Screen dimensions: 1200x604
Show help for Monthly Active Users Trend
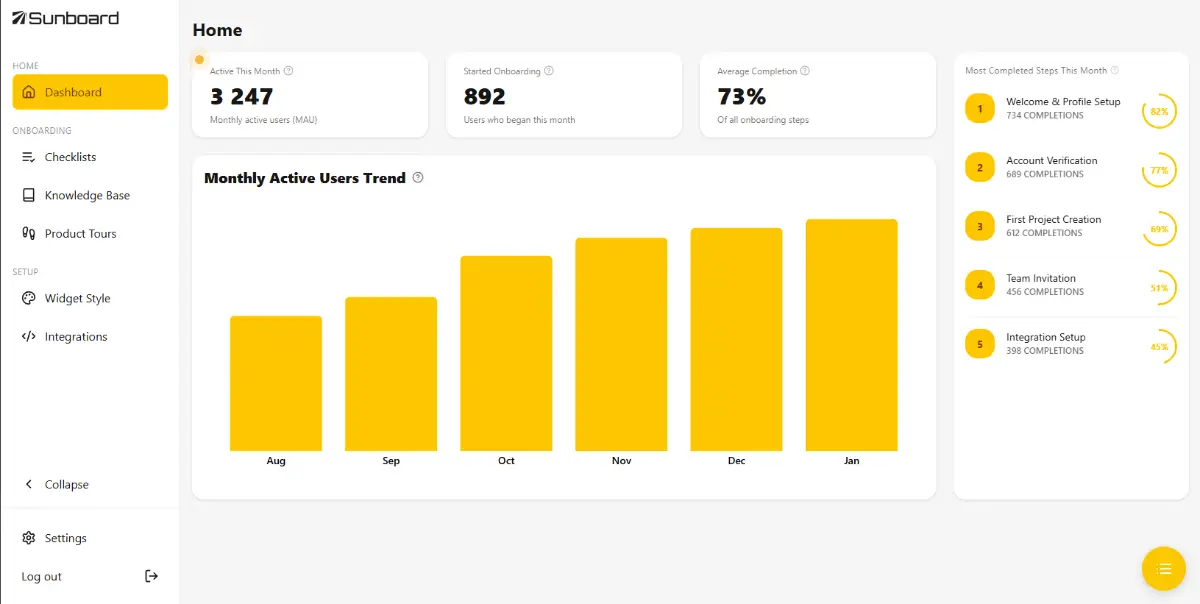(x=418, y=178)
